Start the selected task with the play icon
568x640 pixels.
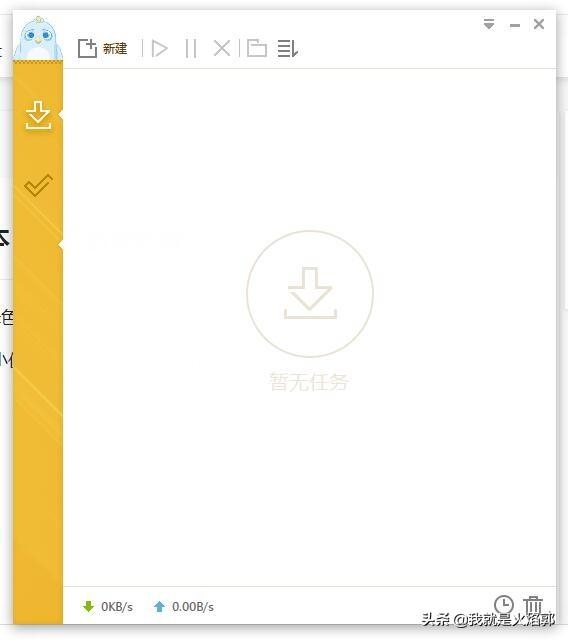pyautogui.click(x=159, y=49)
